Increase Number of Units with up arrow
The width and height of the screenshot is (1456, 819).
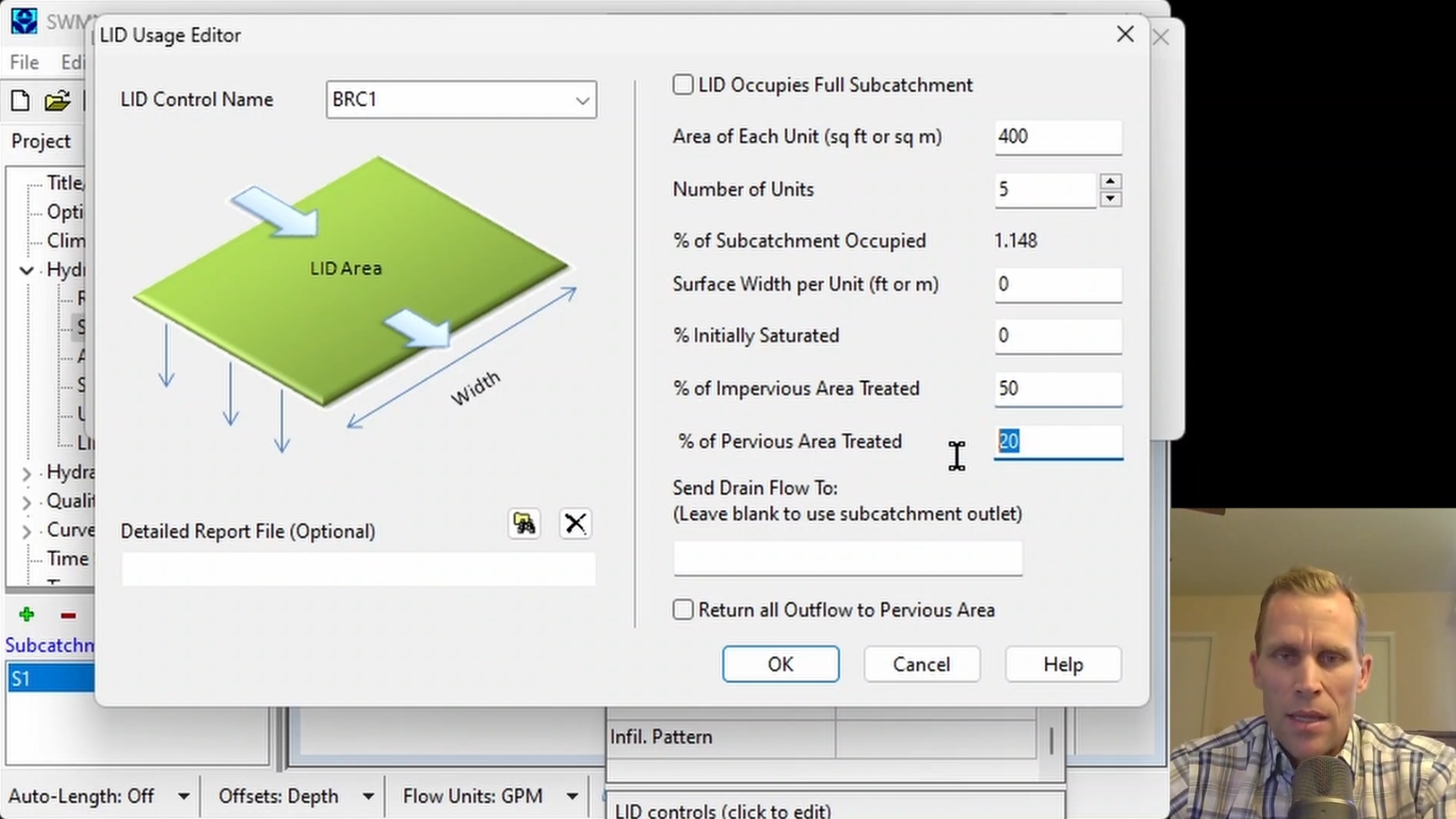coord(1110,181)
